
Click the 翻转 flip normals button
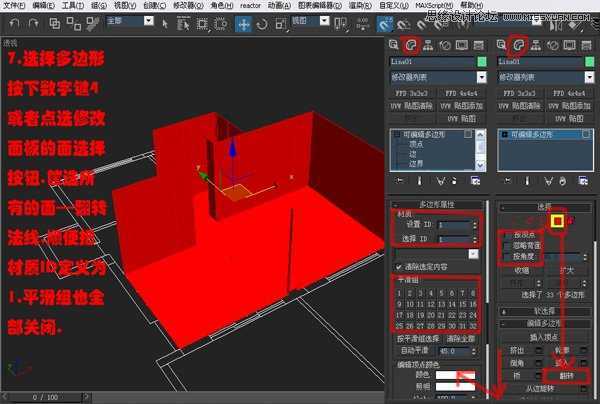[566, 376]
